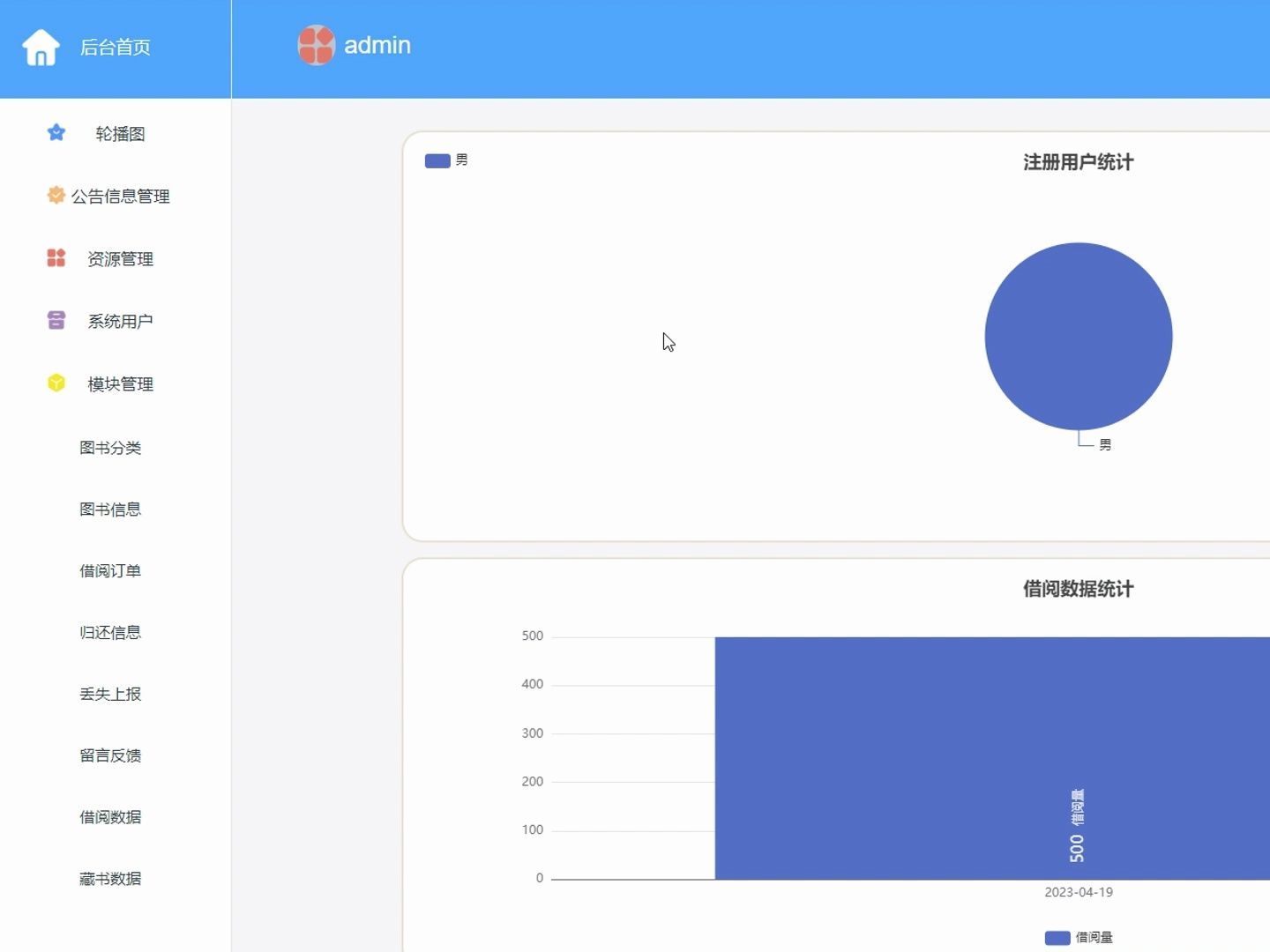The image size is (1270, 952).
Task: Click the blue pie chart slice
Action: [1078, 336]
